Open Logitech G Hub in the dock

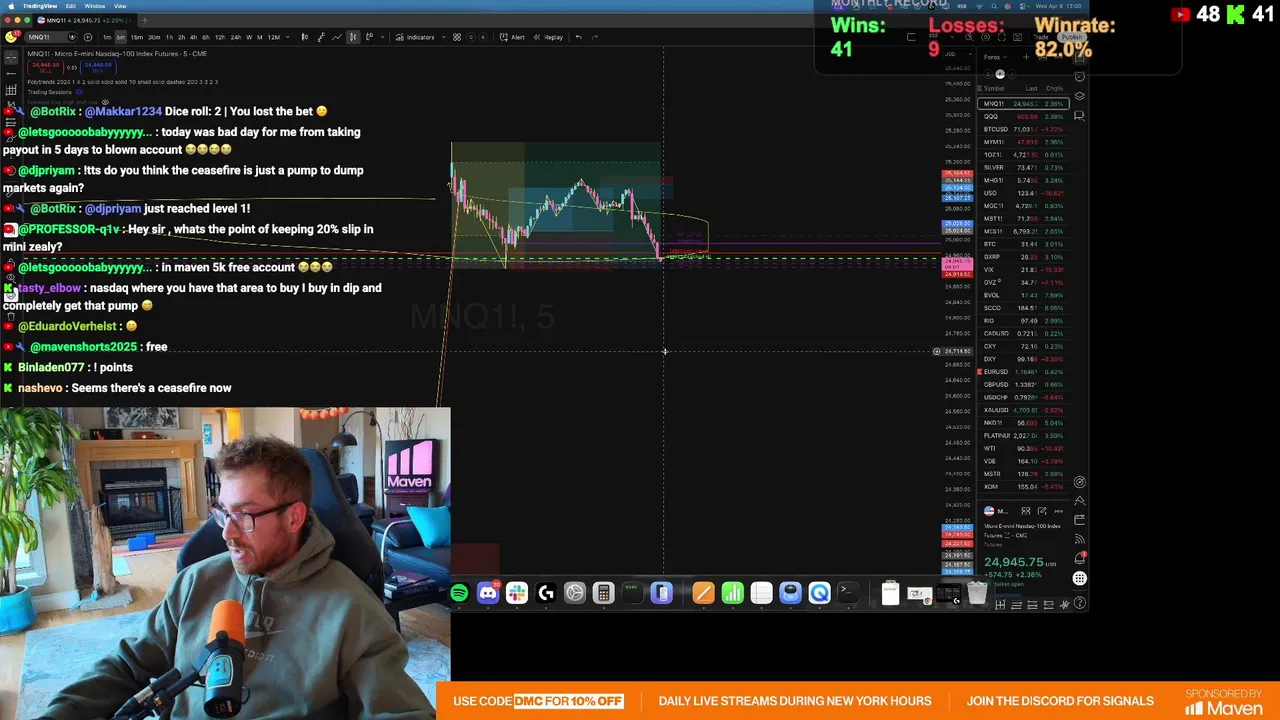click(546, 594)
